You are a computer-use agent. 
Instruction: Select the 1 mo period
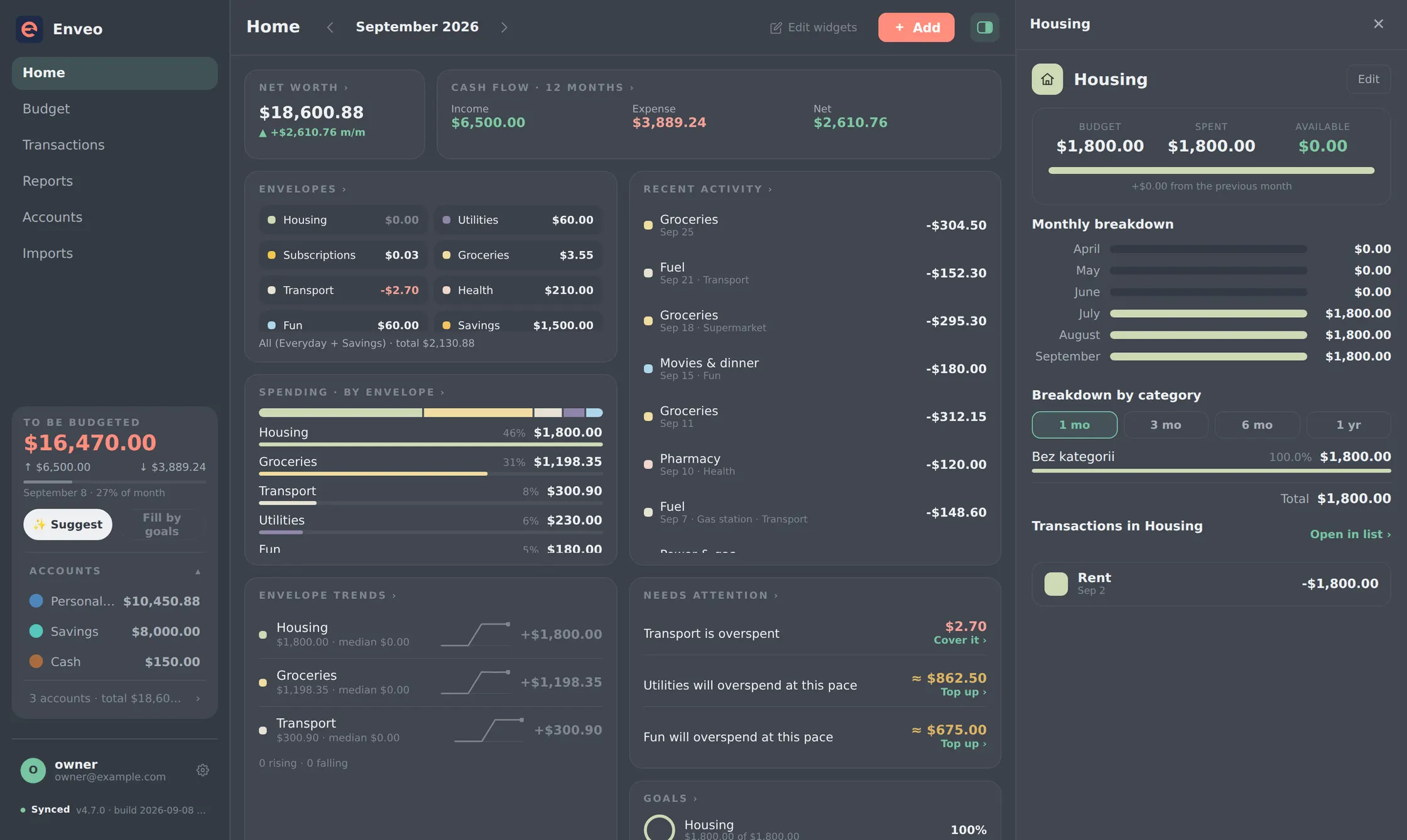click(1074, 425)
